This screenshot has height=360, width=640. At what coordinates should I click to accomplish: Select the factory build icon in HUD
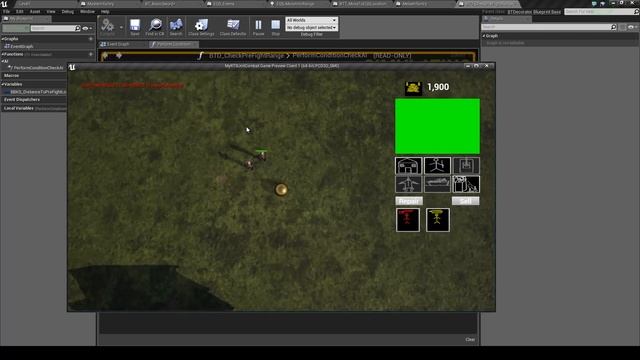click(466, 166)
